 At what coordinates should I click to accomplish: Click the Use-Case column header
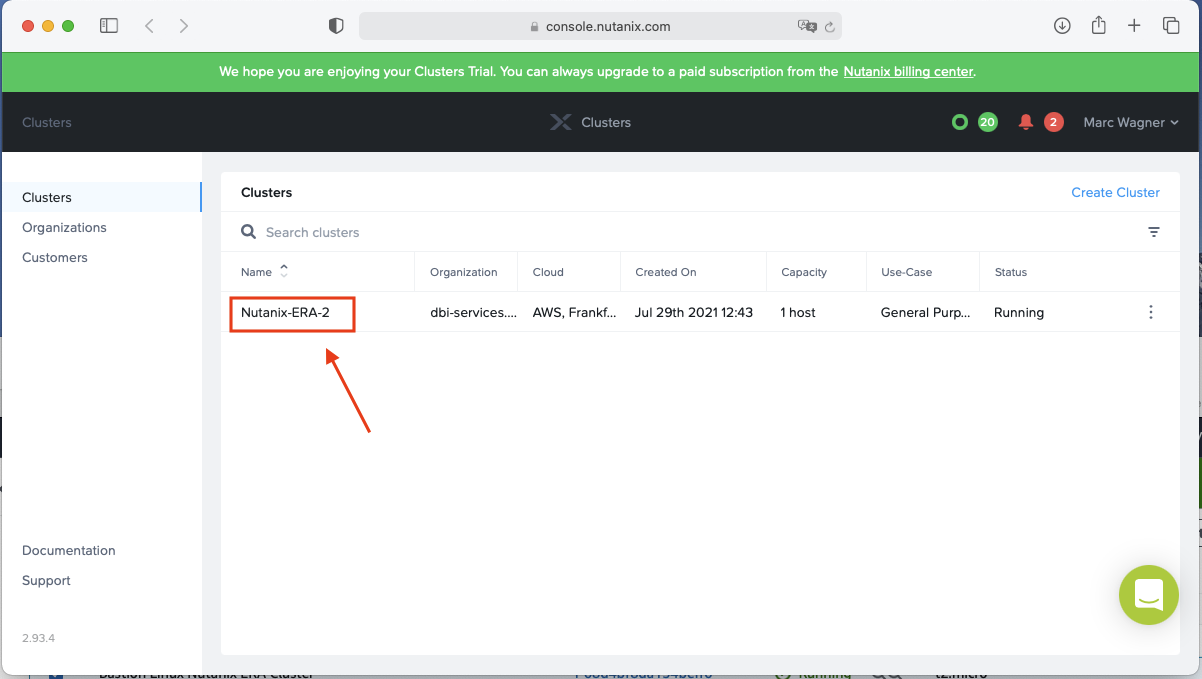tap(907, 272)
